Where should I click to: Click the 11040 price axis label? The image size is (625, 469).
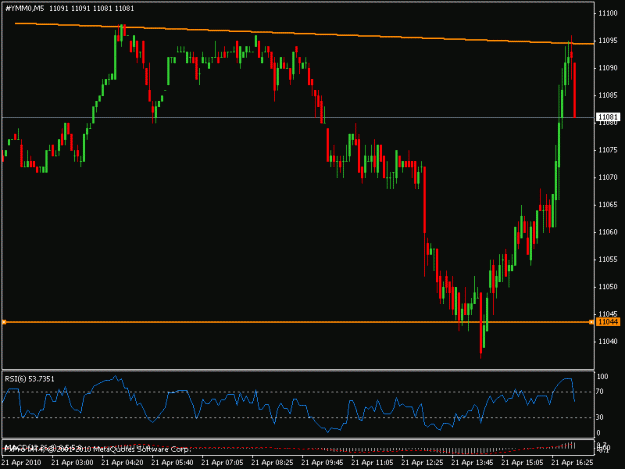click(x=608, y=341)
